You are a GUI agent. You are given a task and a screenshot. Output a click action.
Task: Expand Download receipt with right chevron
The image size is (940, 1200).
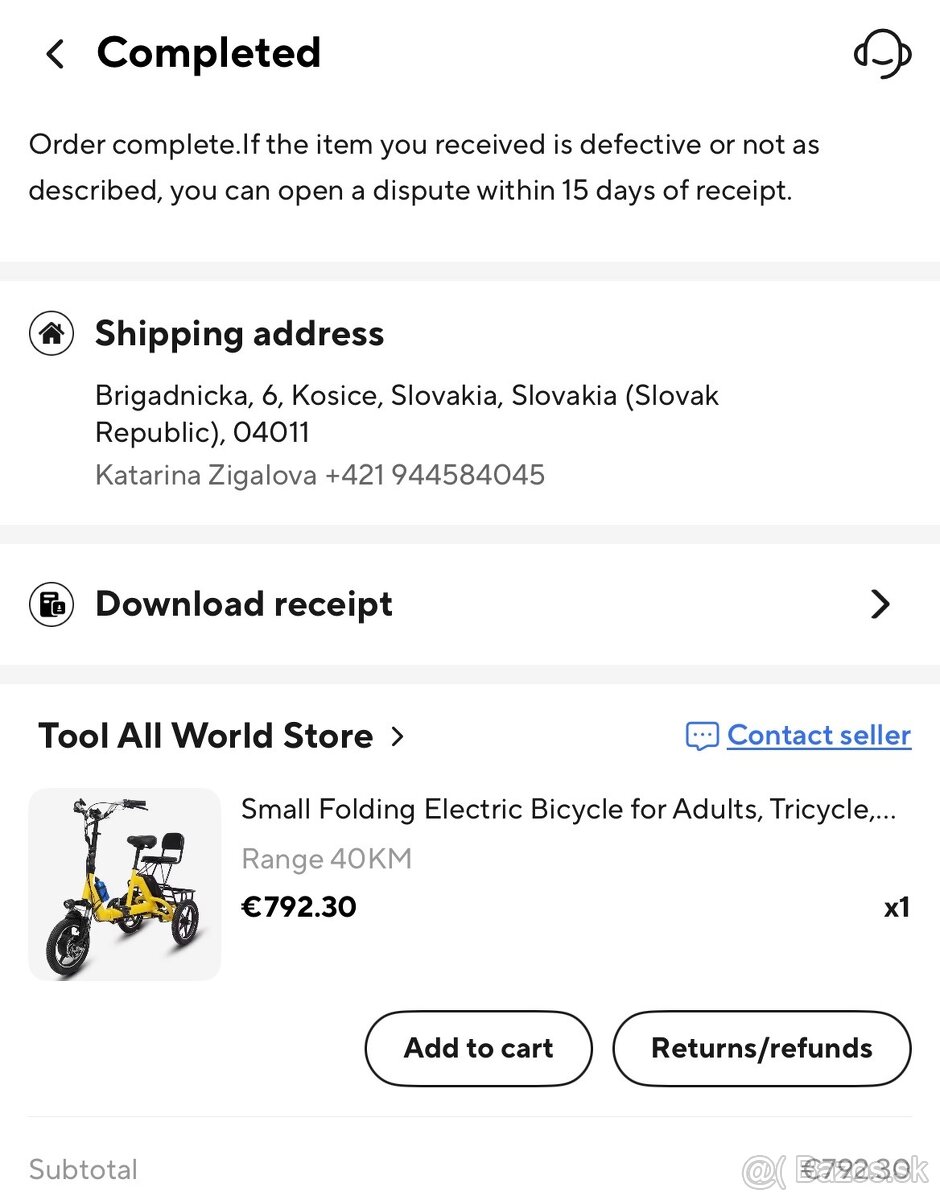tap(880, 604)
